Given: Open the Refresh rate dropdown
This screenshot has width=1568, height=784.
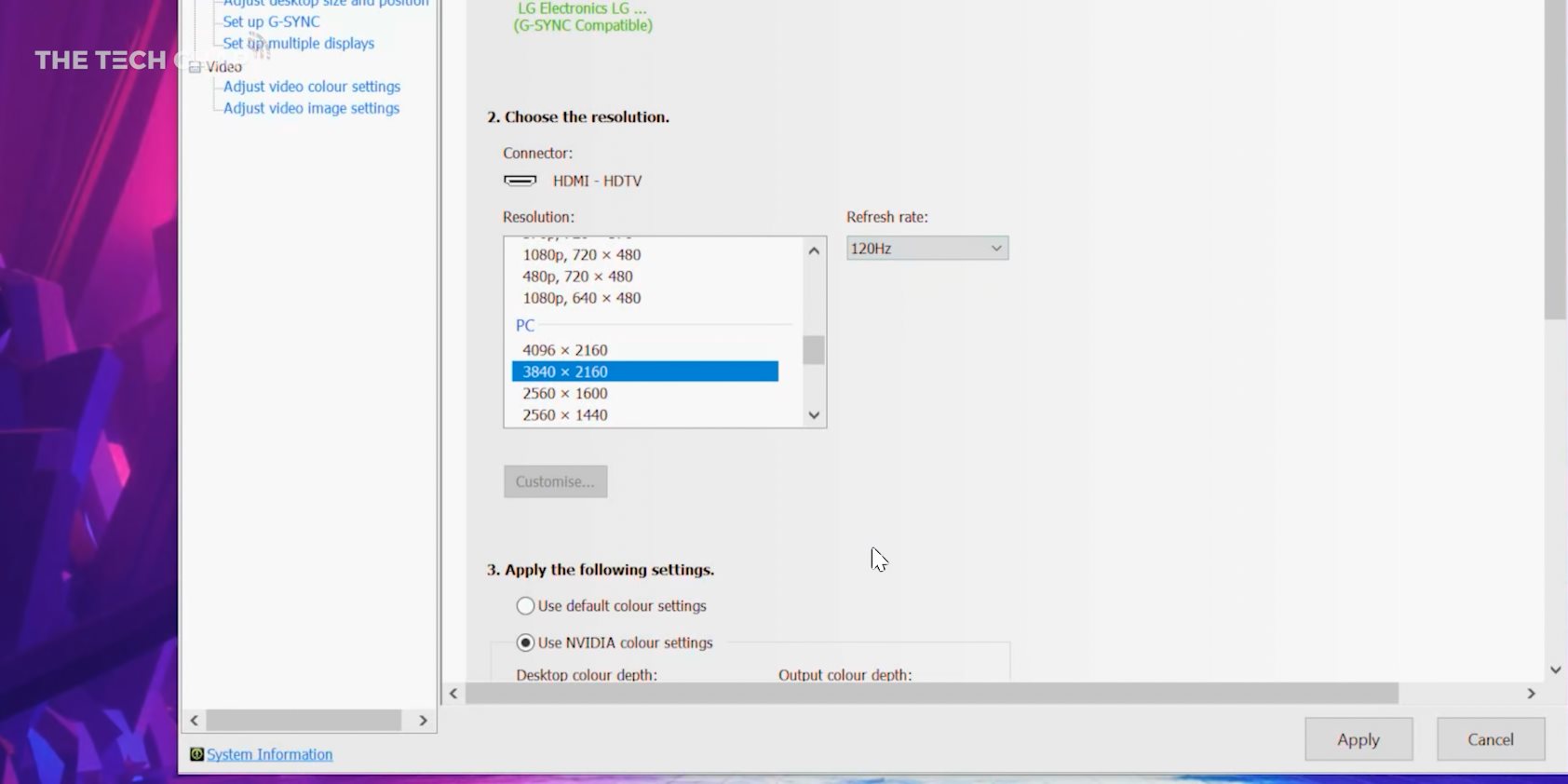Looking at the screenshot, I should pyautogui.click(x=926, y=249).
